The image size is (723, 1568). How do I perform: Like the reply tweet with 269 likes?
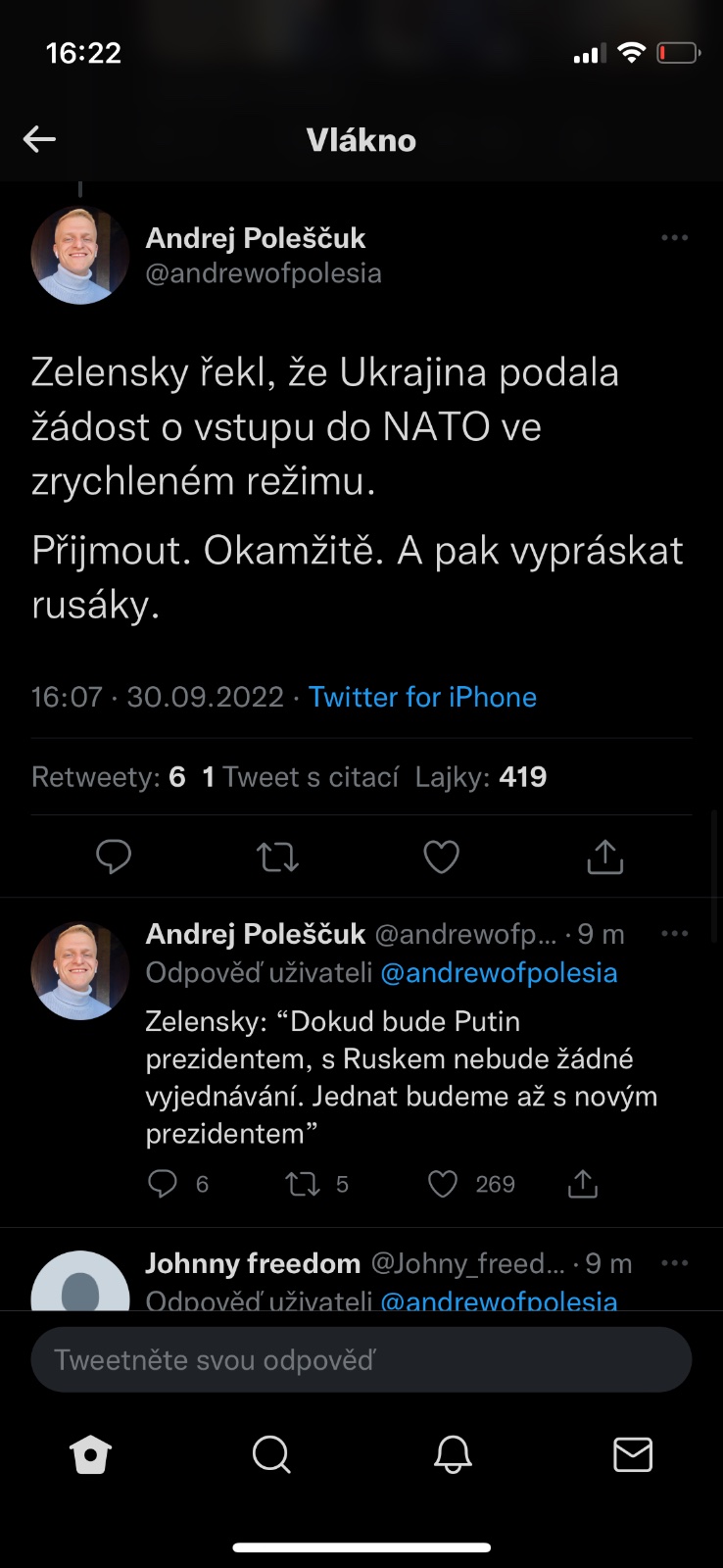(443, 1184)
